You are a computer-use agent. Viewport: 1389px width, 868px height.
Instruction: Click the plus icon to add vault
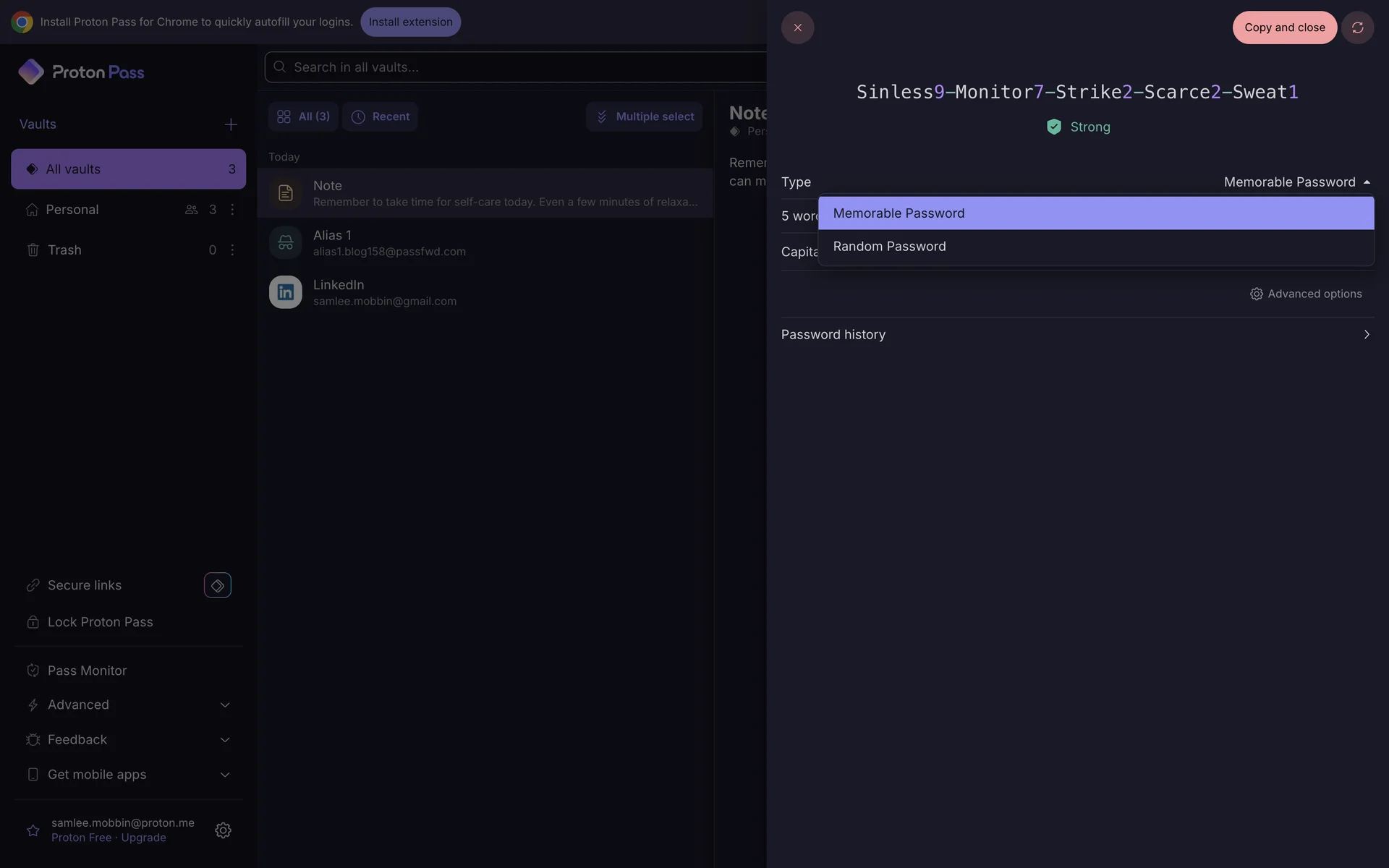[x=231, y=124]
